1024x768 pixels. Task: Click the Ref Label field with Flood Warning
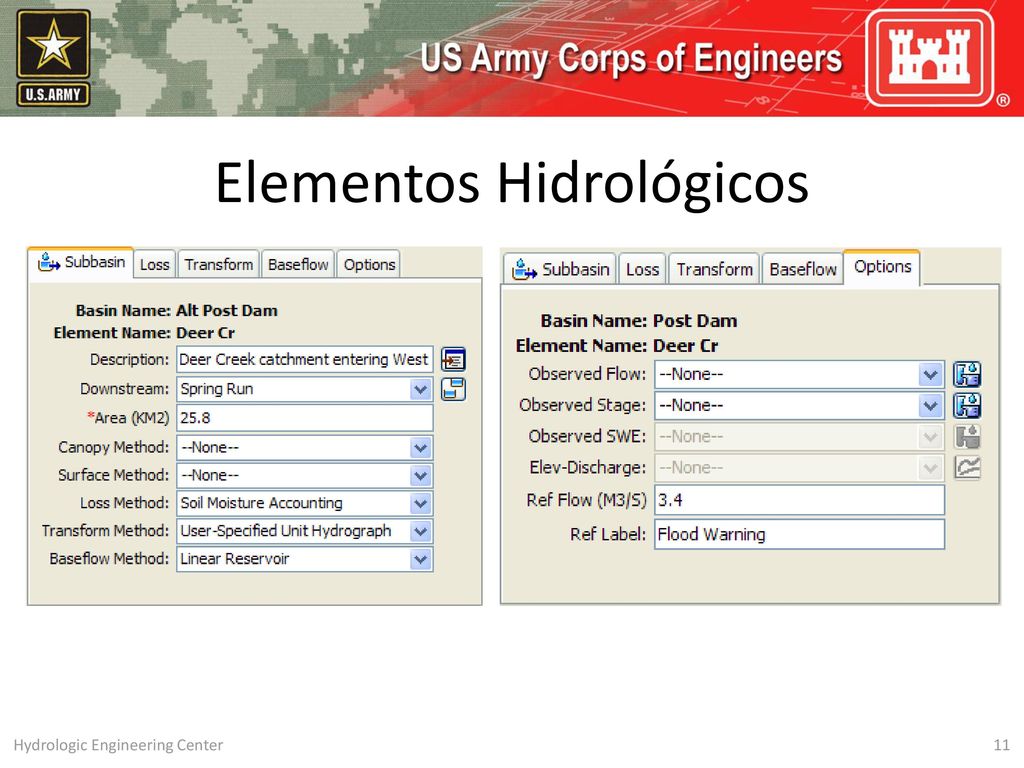tap(799, 534)
